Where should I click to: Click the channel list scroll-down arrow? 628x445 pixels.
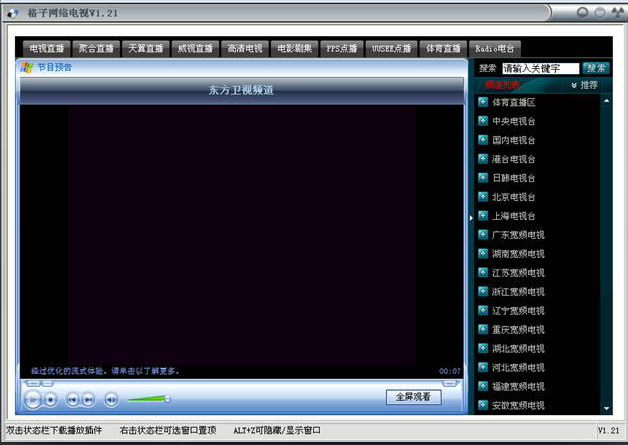tap(606, 408)
